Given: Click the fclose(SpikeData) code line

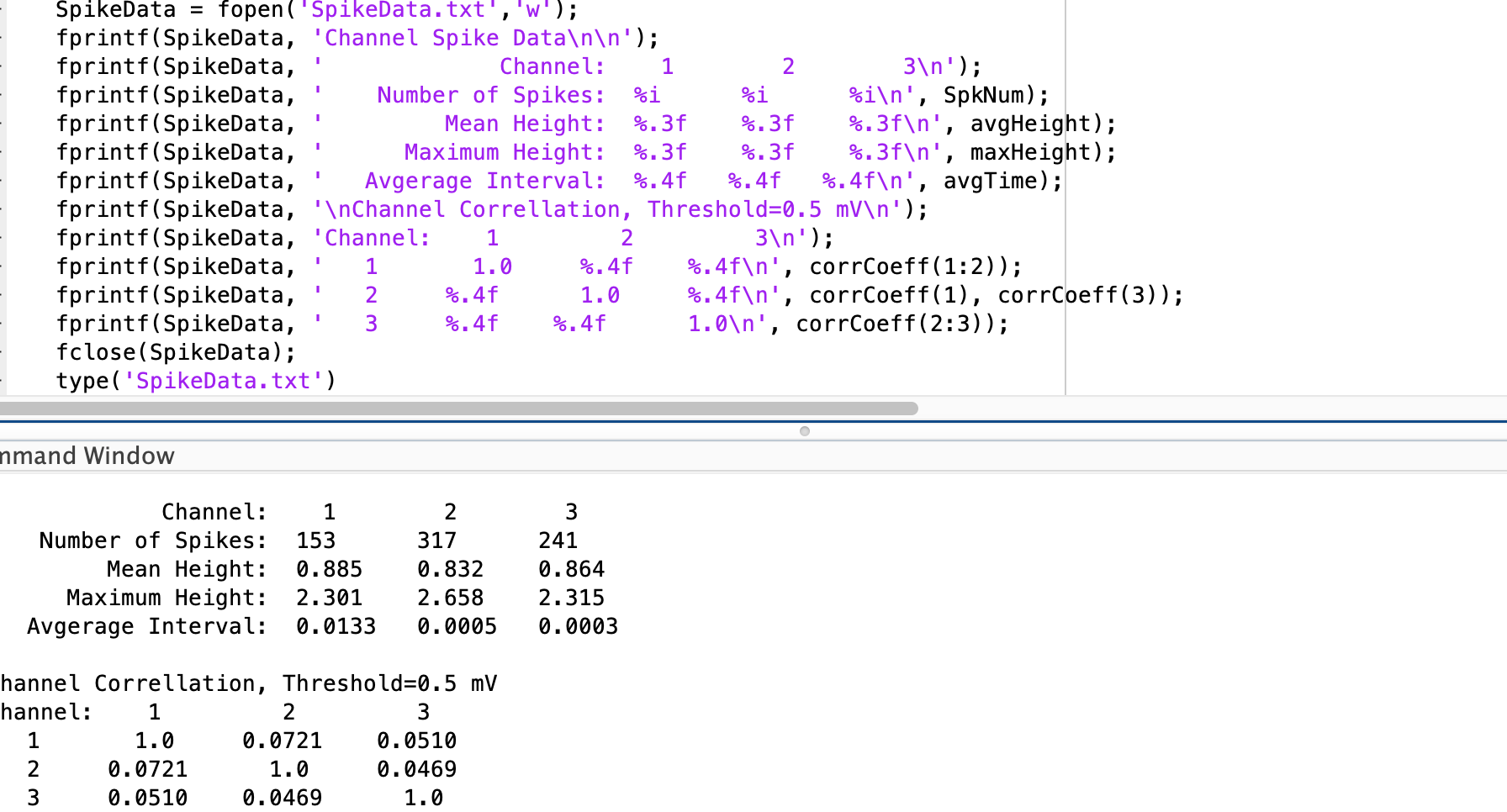Looking at the screenshot, I should point(176,353).
